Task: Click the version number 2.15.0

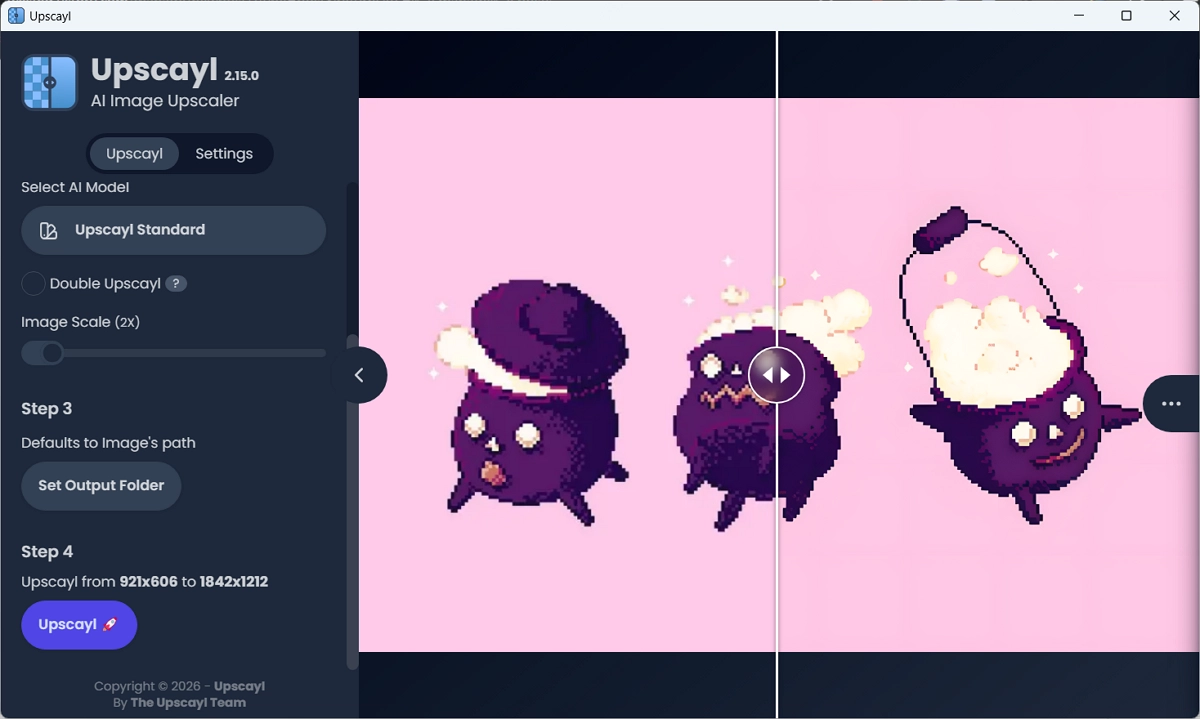Action: click(241, 76)
